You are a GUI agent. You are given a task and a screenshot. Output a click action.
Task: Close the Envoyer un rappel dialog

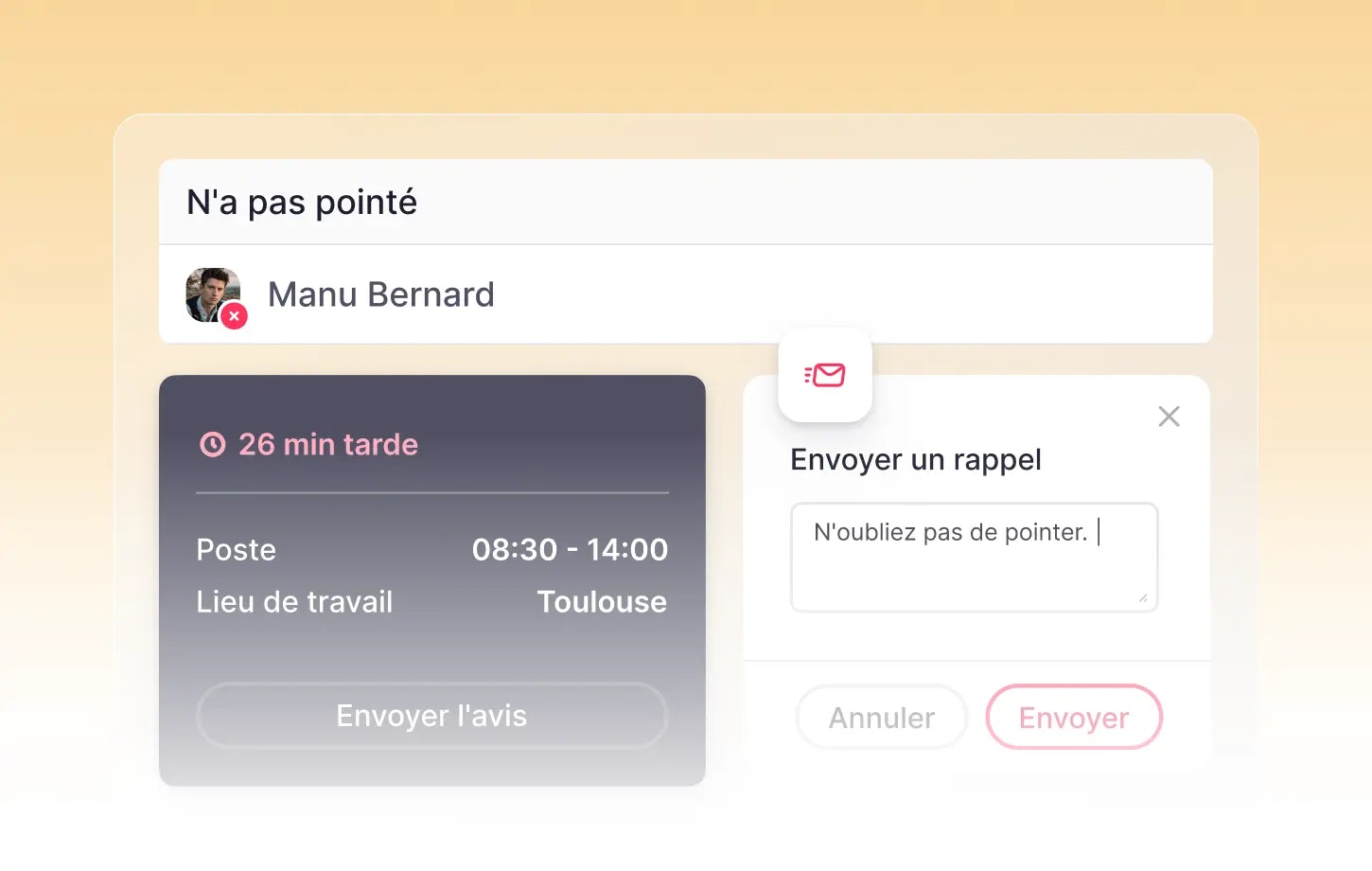tap(1169, 417)
